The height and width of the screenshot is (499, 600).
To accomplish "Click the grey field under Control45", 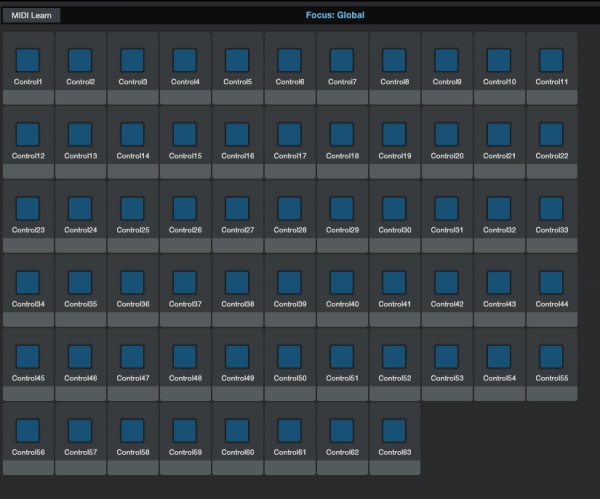I will pos(28,393).
